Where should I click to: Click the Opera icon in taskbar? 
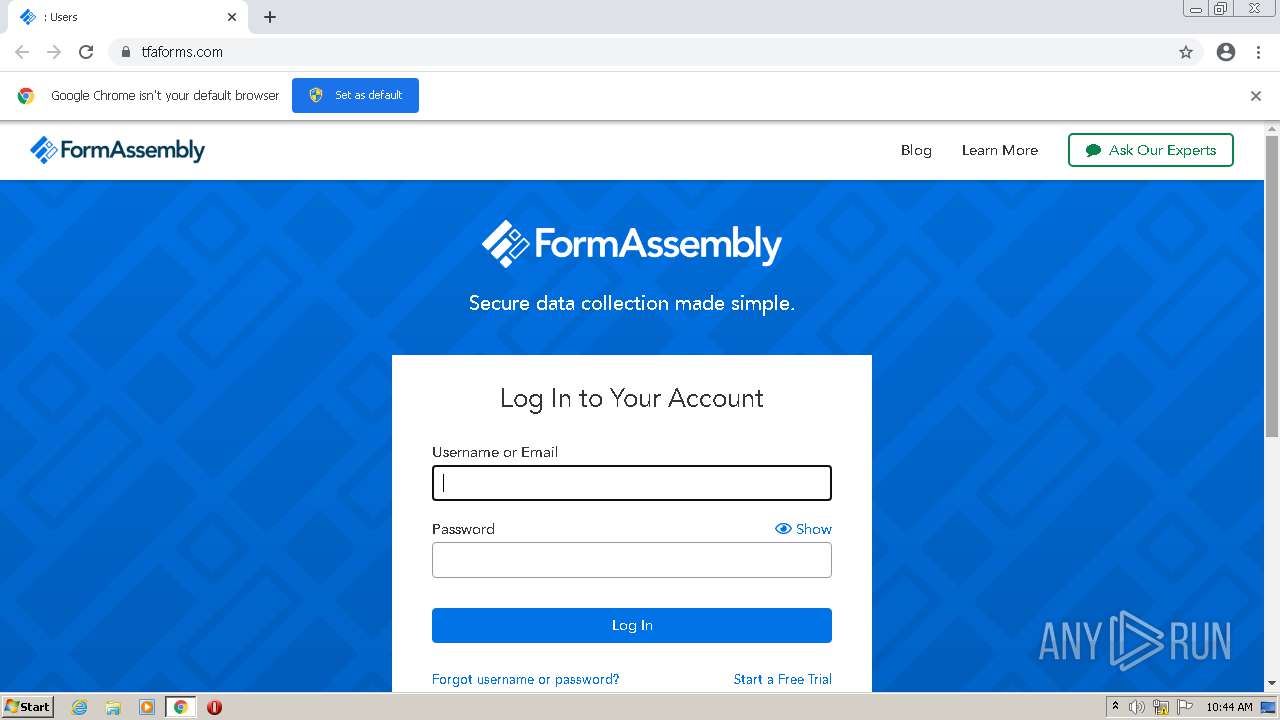[214, 707]
